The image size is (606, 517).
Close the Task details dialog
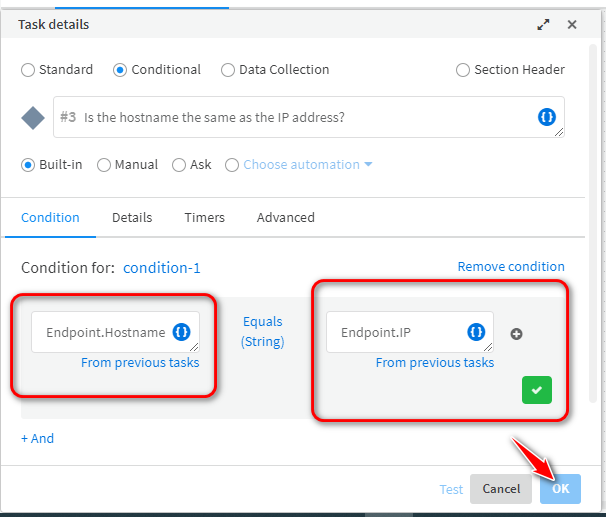pos(572,24)
